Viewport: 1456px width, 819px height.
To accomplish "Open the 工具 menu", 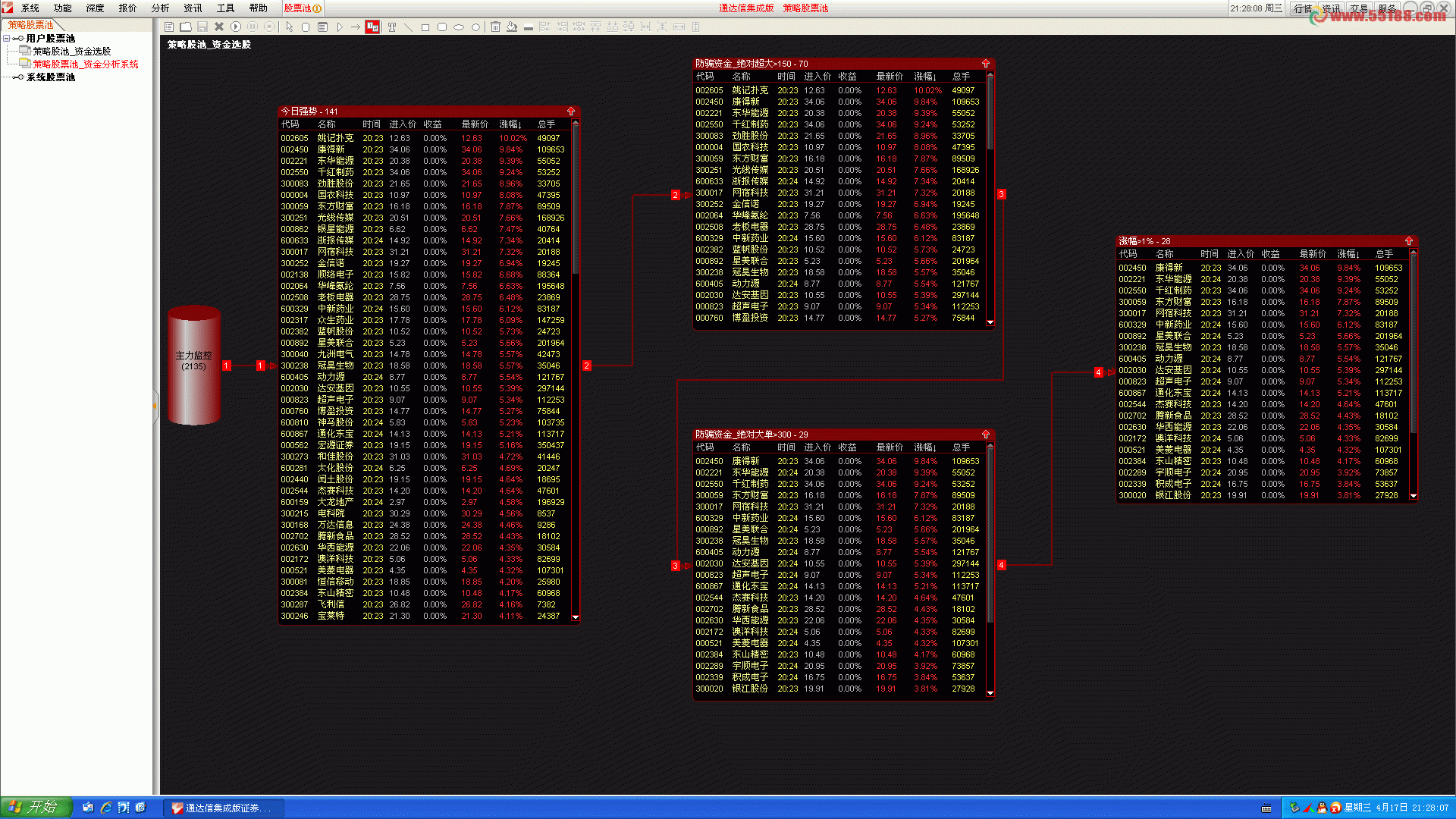I will point(225,8).
